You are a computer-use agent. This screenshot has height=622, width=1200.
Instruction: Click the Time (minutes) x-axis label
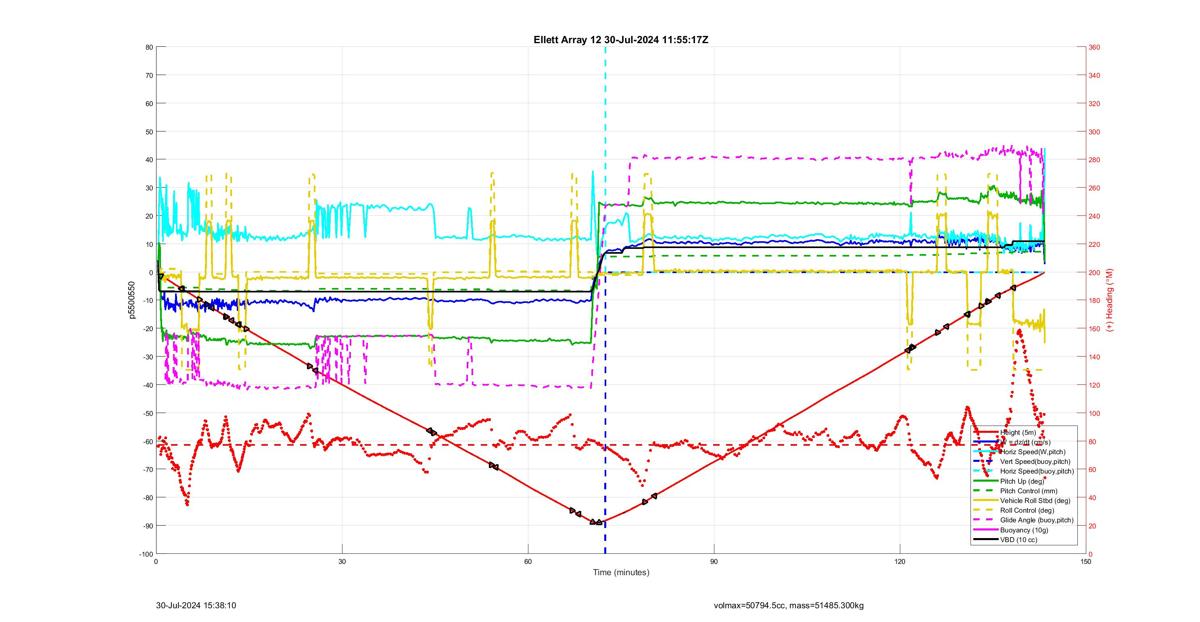pyautogui.click(x=620, y=573)
